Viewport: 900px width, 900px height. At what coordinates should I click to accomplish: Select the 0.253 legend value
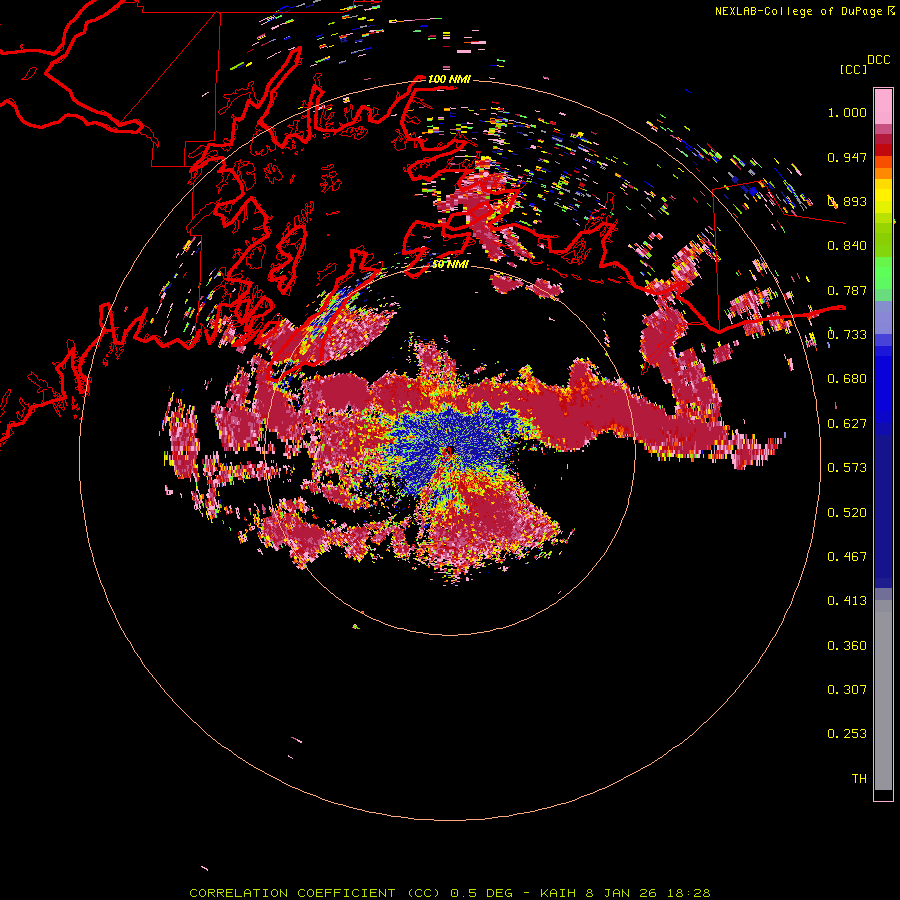847,734
